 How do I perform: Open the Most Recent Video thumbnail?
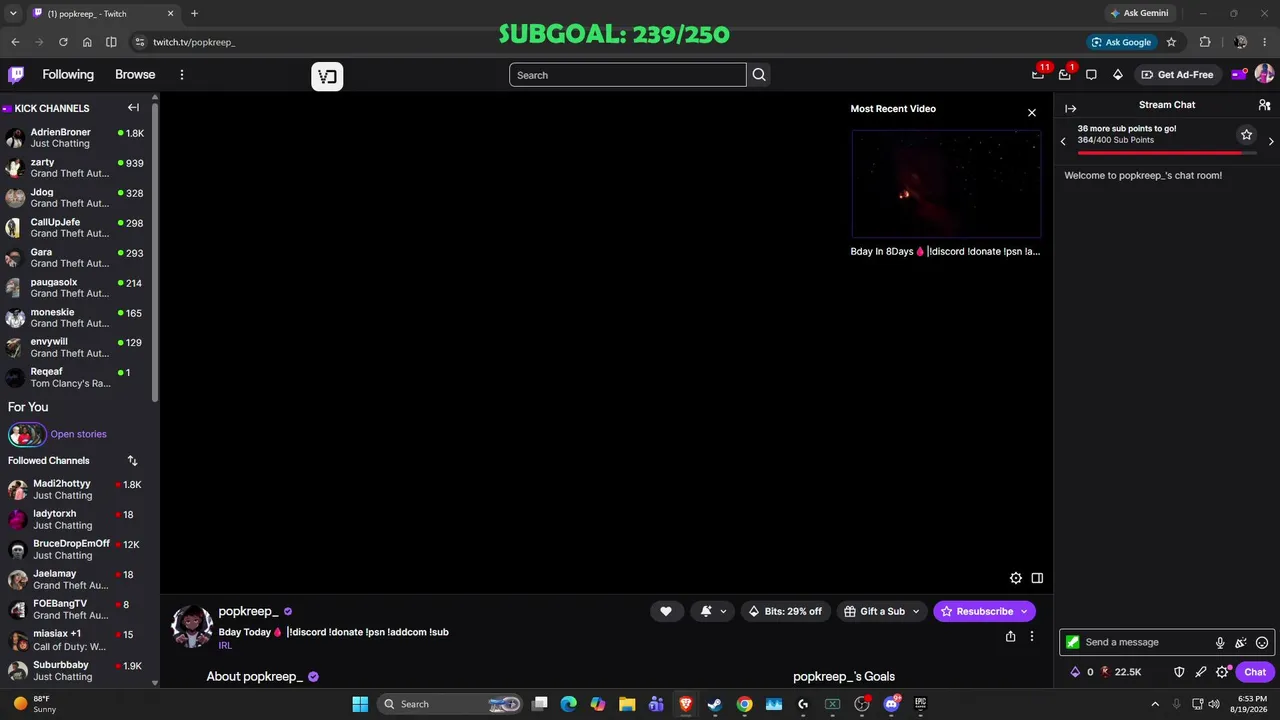[946, 184]
